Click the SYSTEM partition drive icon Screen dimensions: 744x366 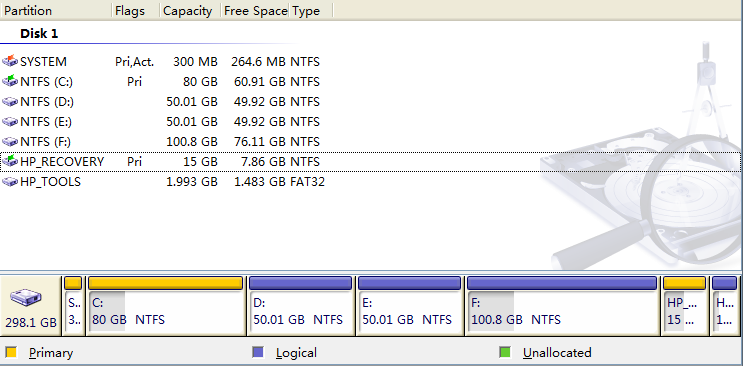[10, 61]
